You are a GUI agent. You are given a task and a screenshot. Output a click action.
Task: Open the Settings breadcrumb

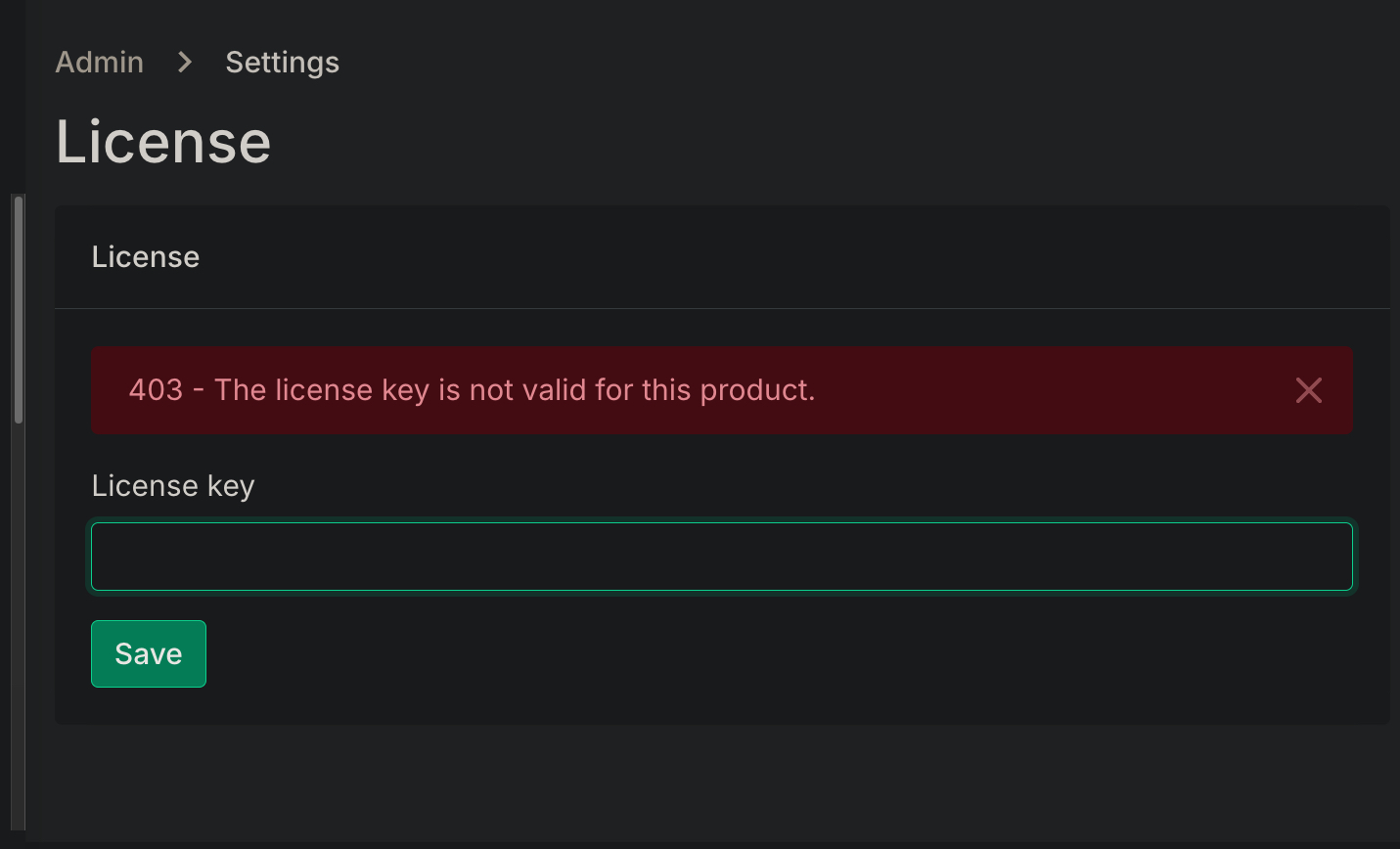[x=282, y=63]
